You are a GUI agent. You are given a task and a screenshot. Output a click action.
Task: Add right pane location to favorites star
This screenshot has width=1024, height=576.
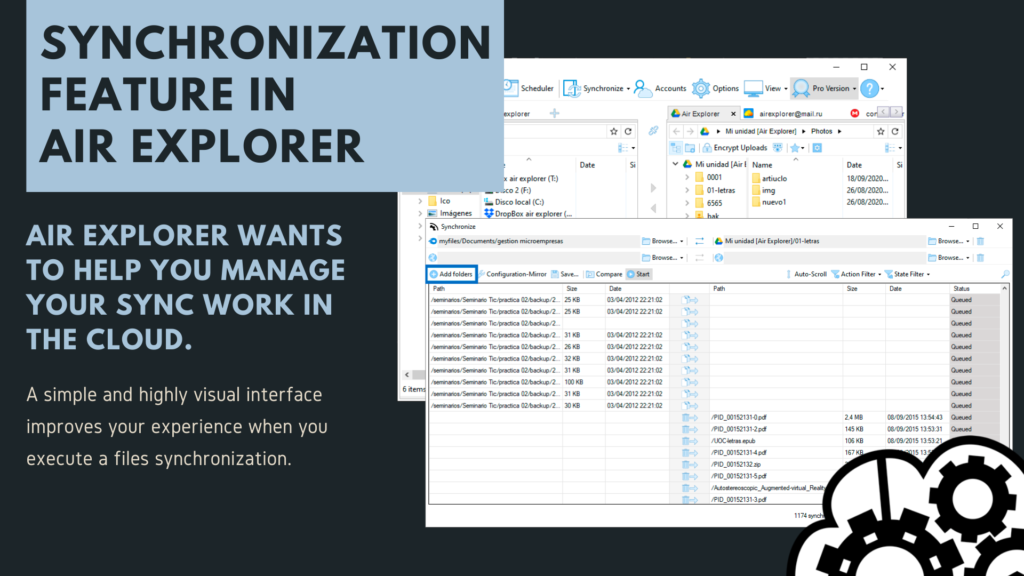pos(880,131)
